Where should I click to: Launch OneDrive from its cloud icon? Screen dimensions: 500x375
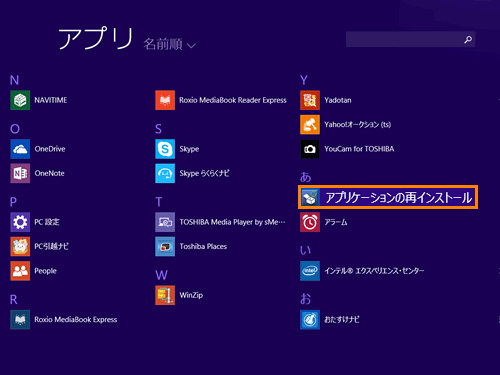20,149
